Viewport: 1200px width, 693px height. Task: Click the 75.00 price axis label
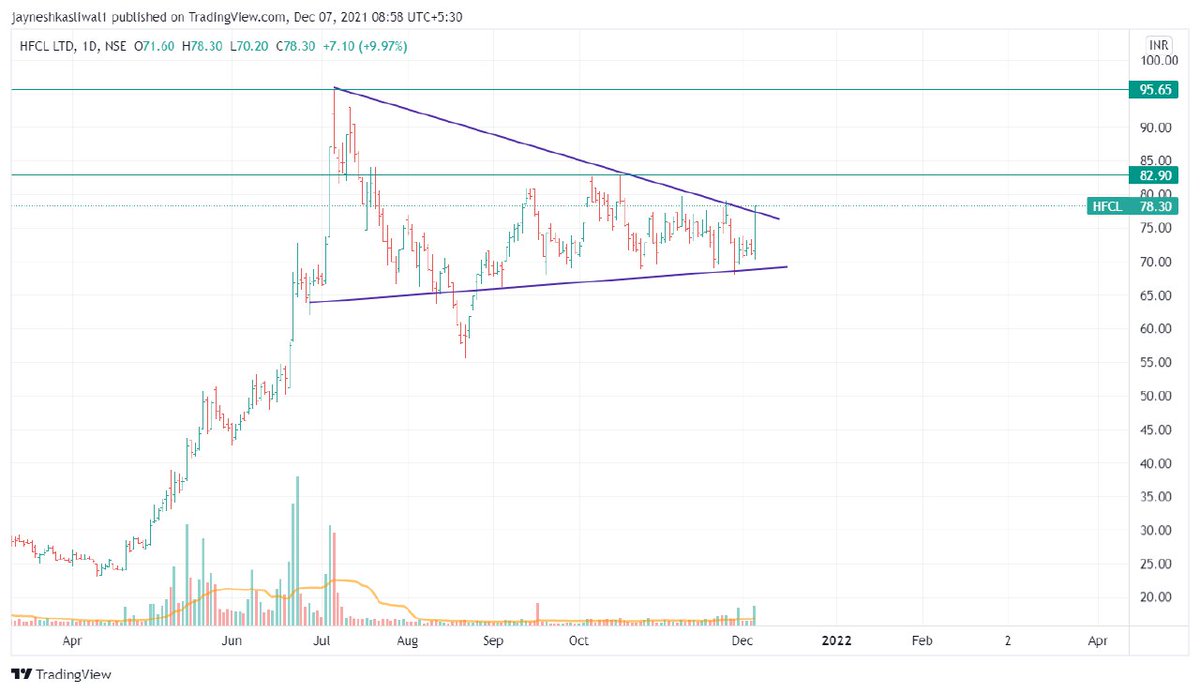(1158, 228)
